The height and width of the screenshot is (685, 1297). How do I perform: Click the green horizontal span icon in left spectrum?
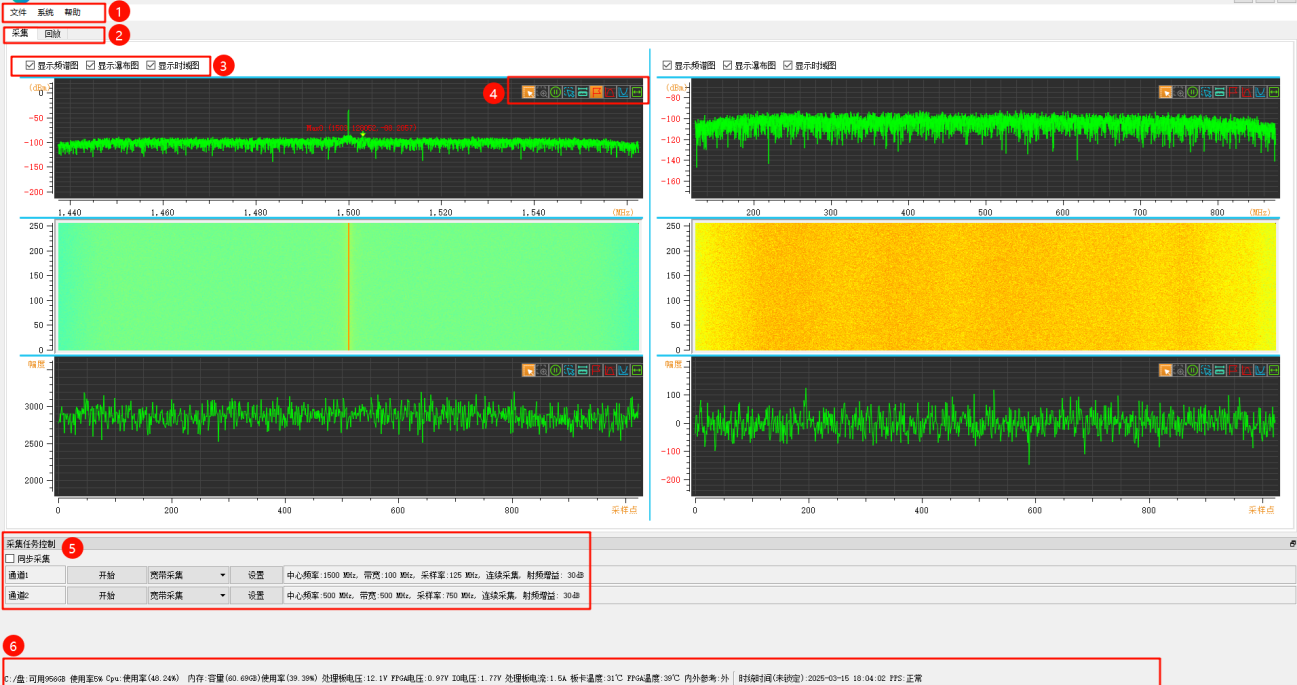pos(636,92)
